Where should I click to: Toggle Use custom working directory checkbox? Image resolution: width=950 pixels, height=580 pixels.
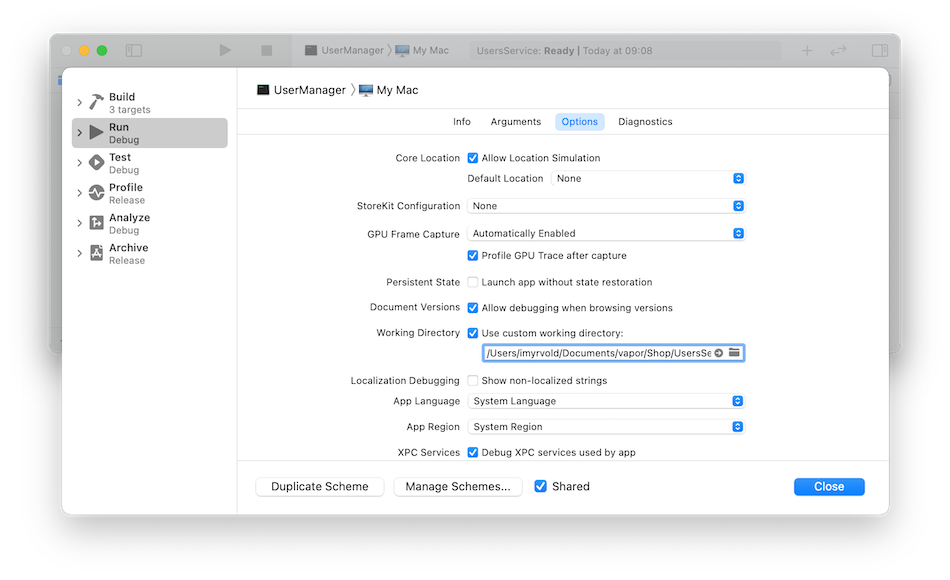click(x=473, y=333)
